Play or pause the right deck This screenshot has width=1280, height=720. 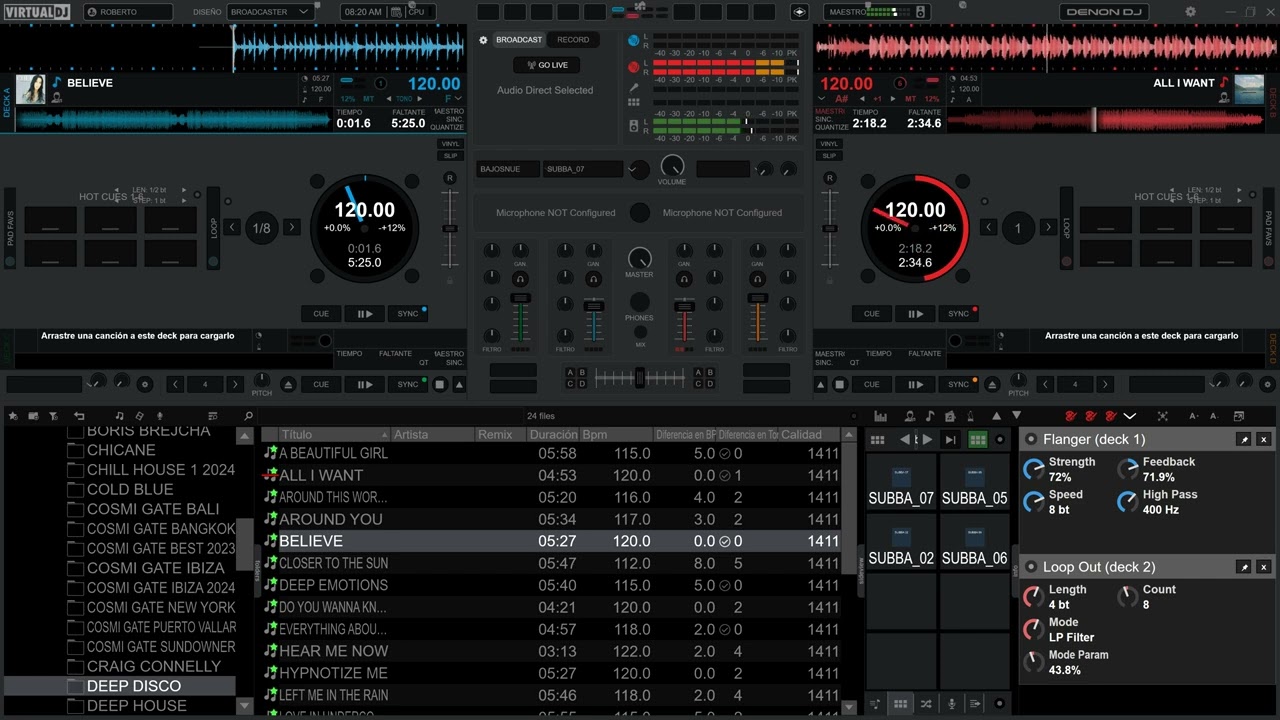pyautogui.click(x=915, y=313)
